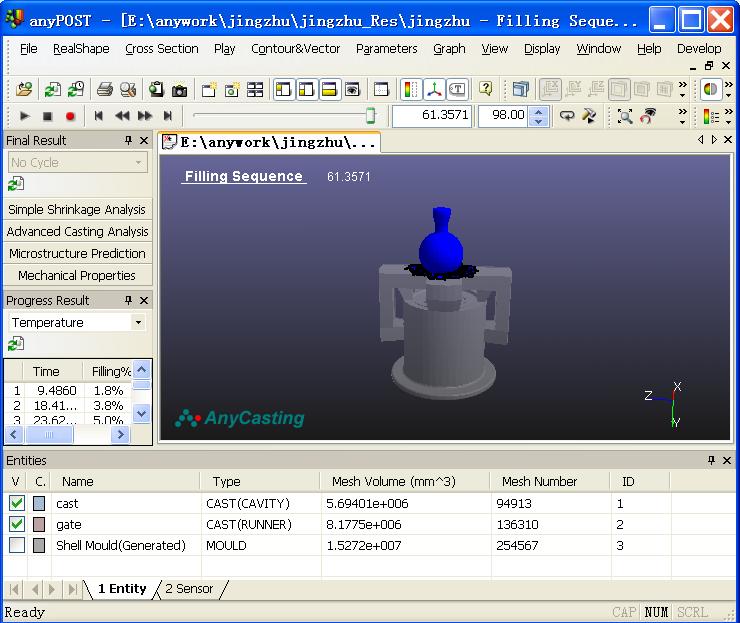The height and width of the screenshot is (623, 740).
Task: Pin the Entities panel
Action: pos(711,460)
